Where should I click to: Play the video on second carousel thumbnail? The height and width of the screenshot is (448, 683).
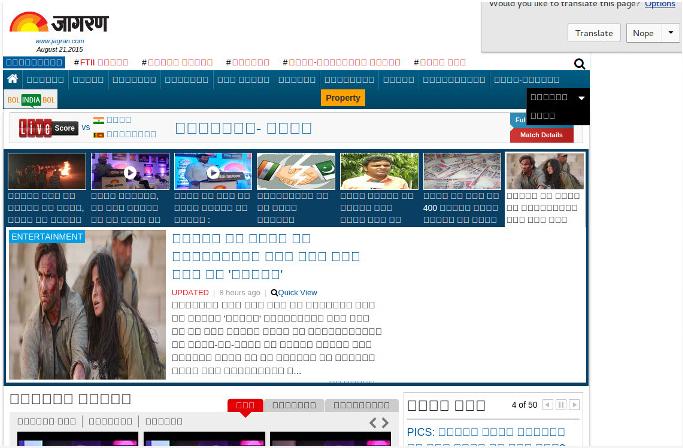[130, 173]
